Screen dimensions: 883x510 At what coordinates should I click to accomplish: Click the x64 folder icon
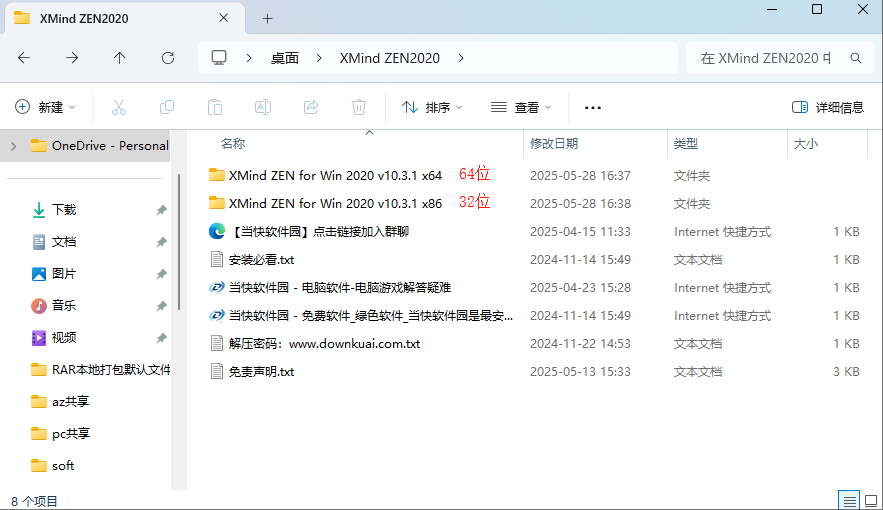click(217, 175)
